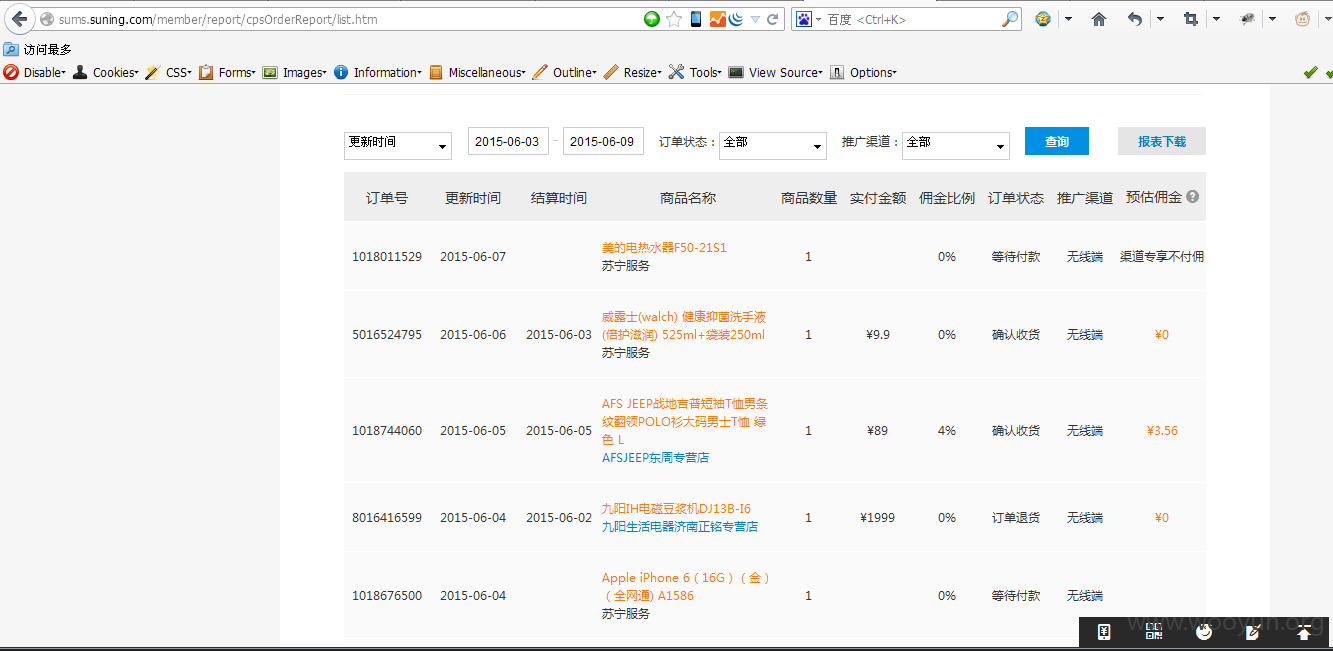Click the magnifier icon in Baidu search box
This screenshot has height=651, width=1333.
click(x=1010, y=19)
